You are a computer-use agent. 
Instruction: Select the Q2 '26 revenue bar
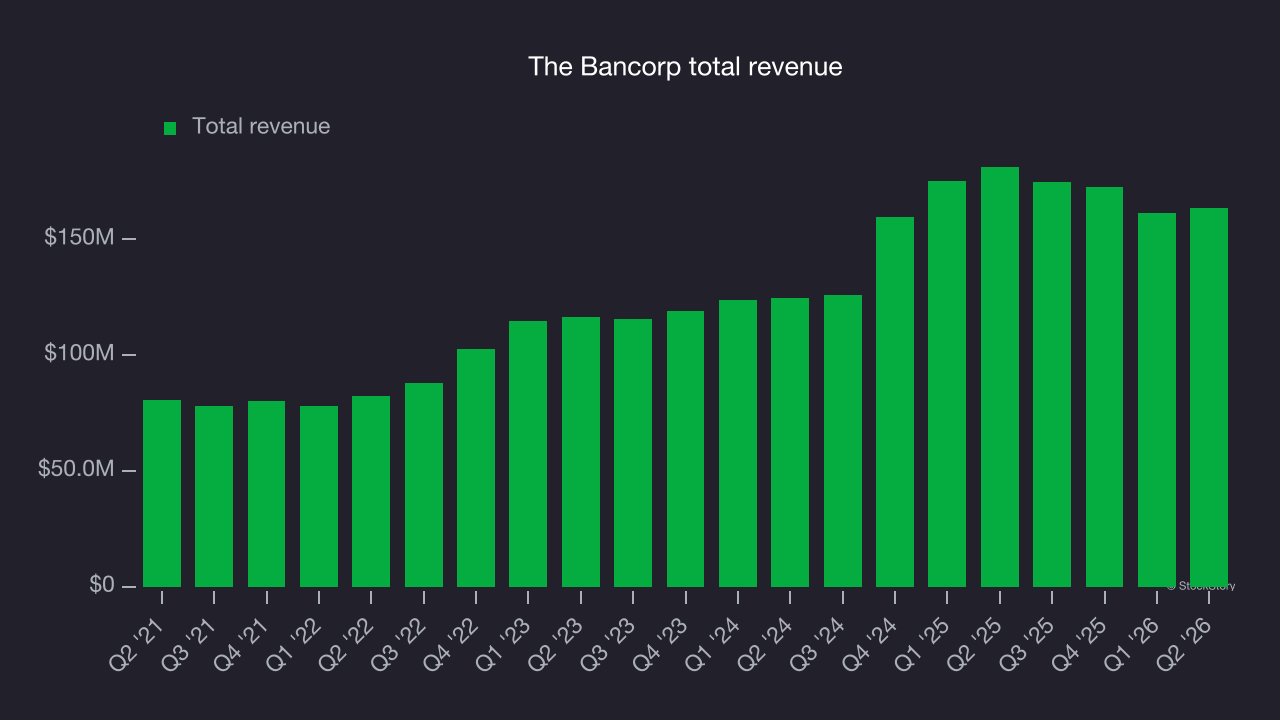click(x=1209, y=397)
